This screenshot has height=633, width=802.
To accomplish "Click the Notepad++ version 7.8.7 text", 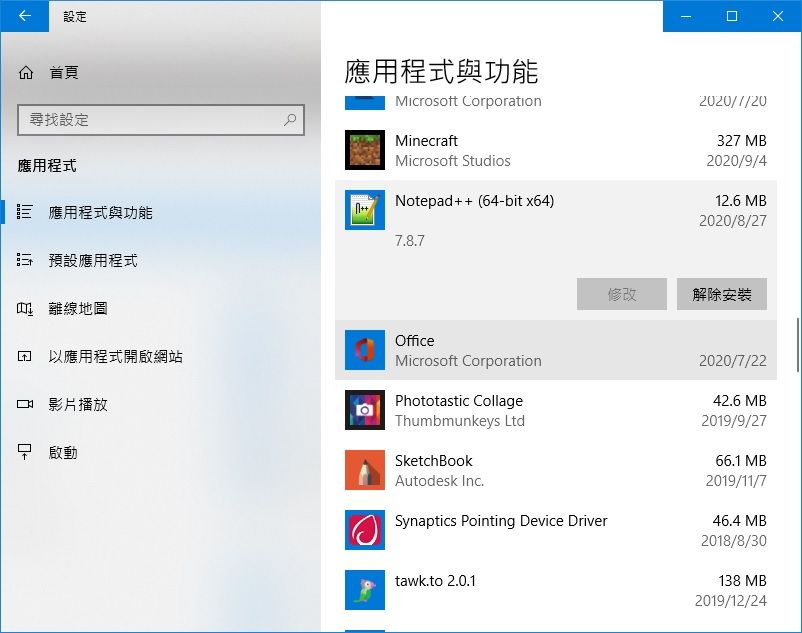I will click(x=410, y=240).
